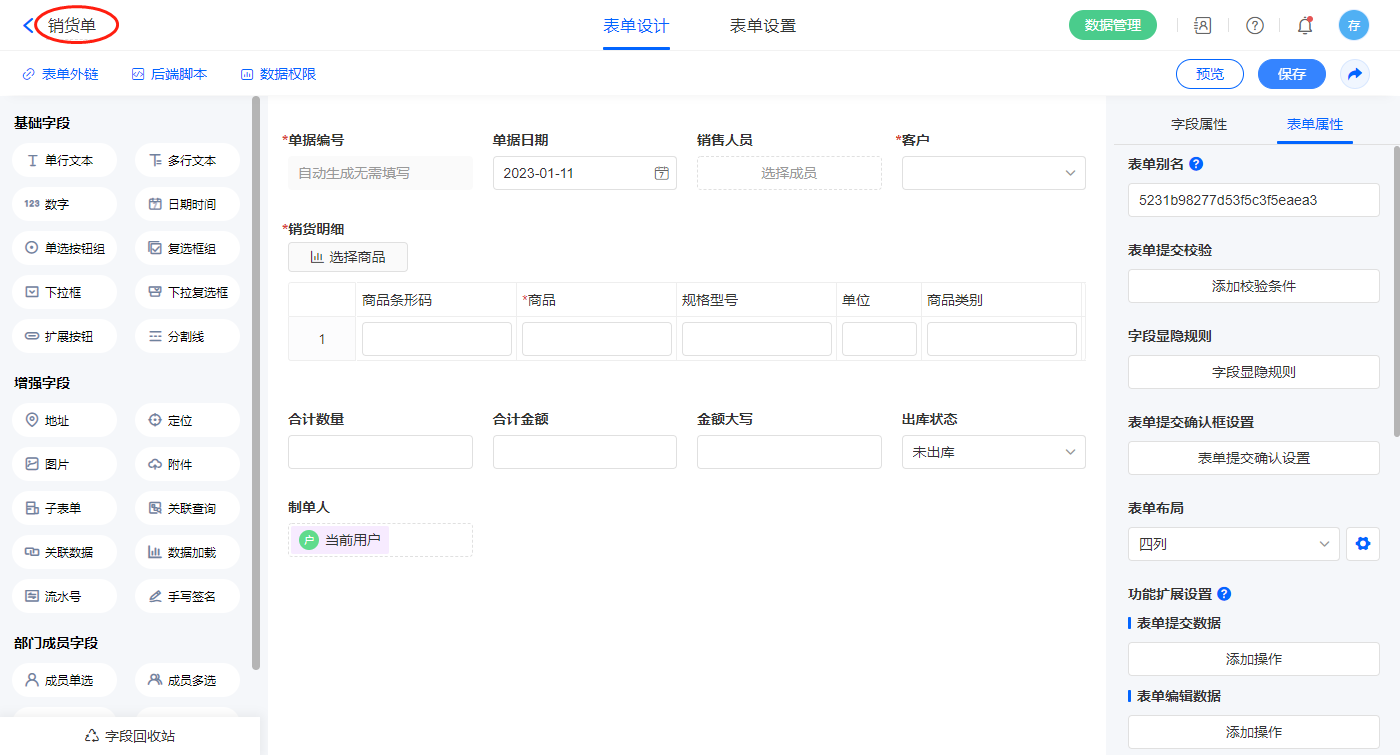Screen dimensions: 1400x755
Task: Click the blue share arrow icon
Action: pos(1354,74)
